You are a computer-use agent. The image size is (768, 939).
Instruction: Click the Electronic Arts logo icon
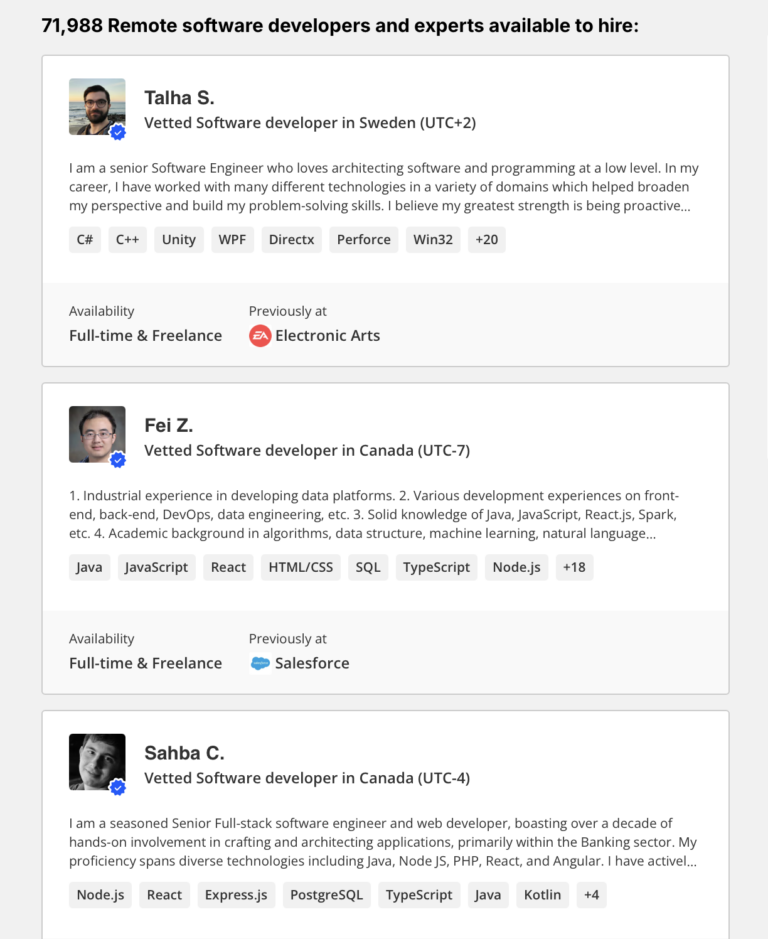tap(260, 336)
